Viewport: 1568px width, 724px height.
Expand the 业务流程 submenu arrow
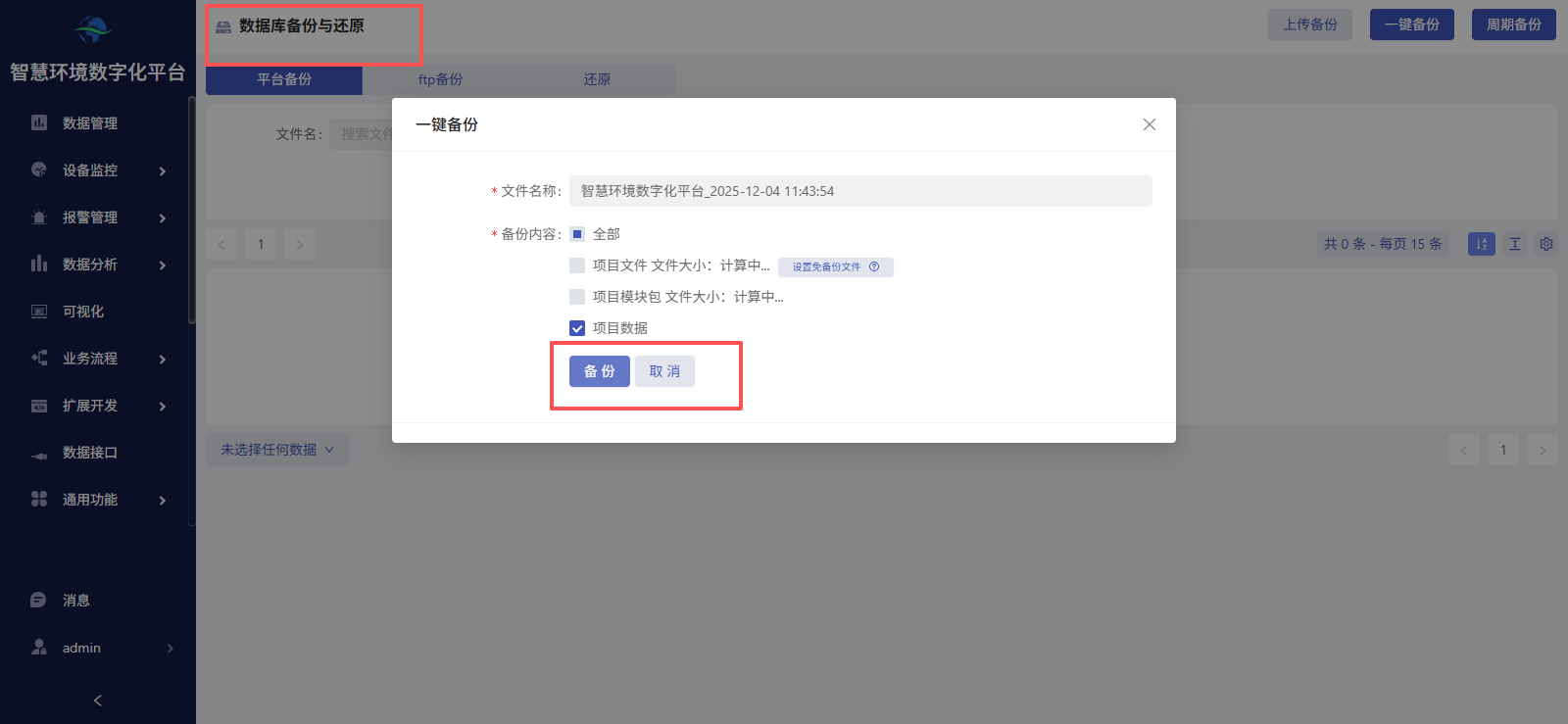163,360
